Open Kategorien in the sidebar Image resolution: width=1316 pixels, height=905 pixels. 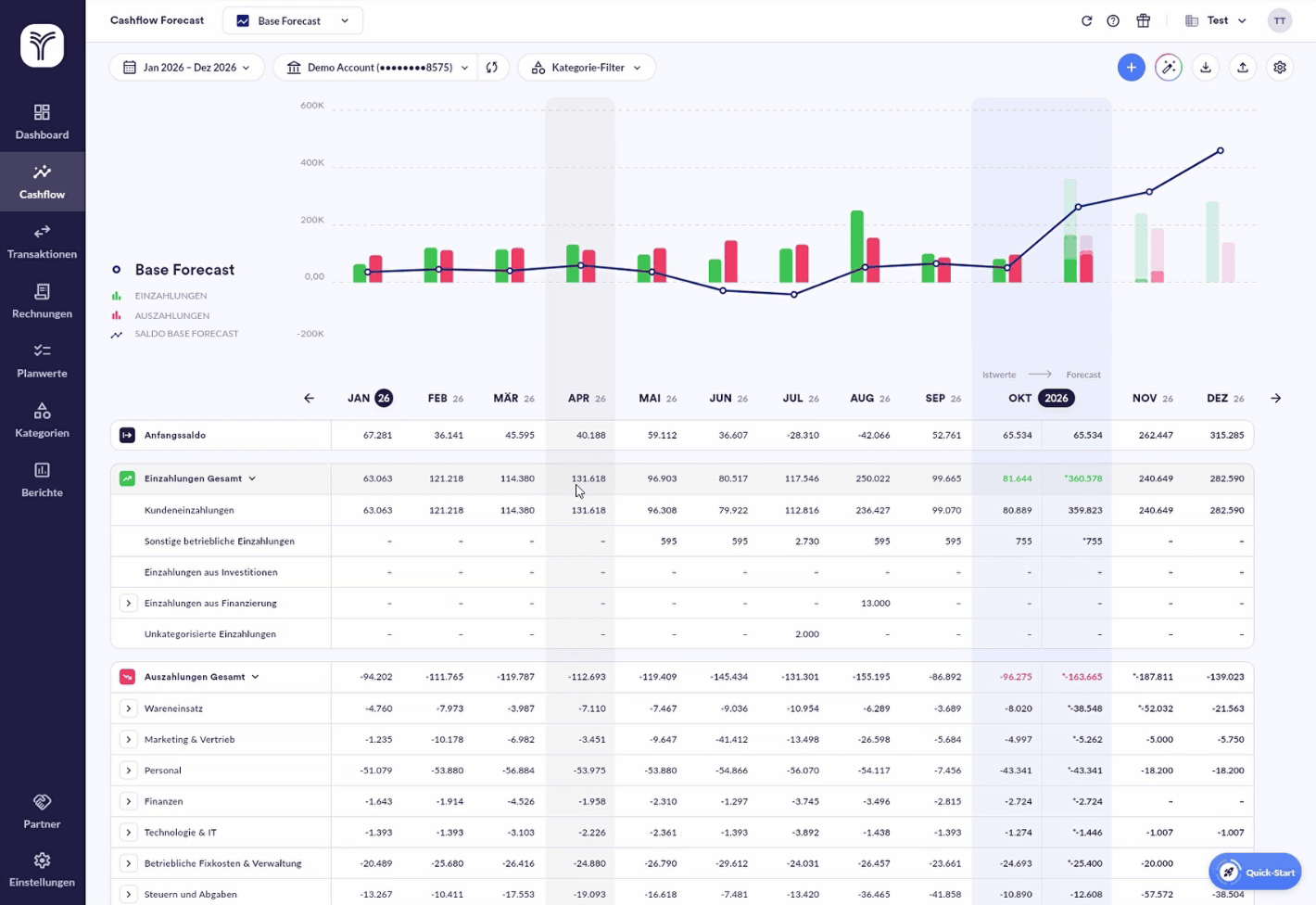click(x=42, y=420)
